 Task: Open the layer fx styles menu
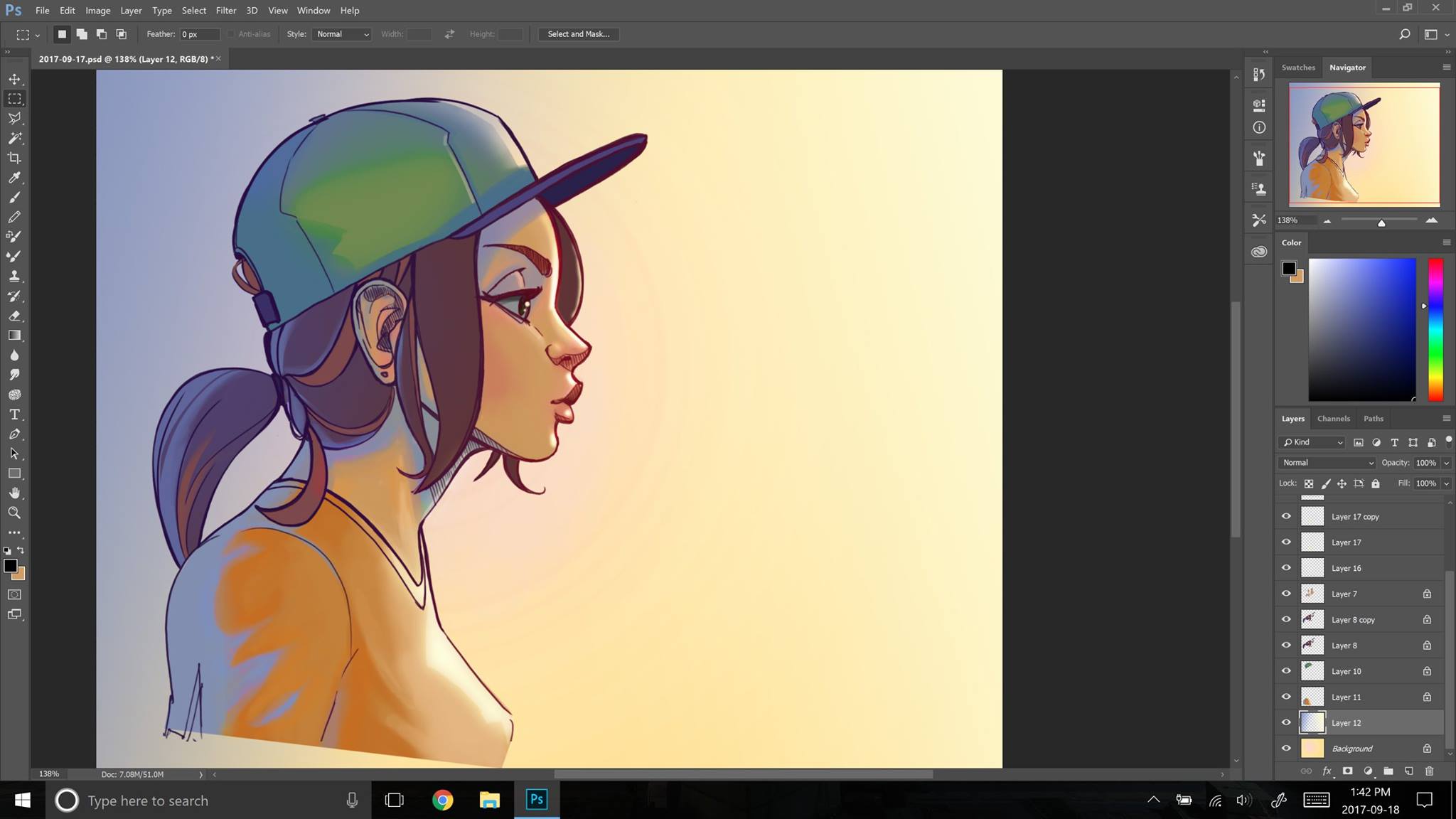point(1327,771)
